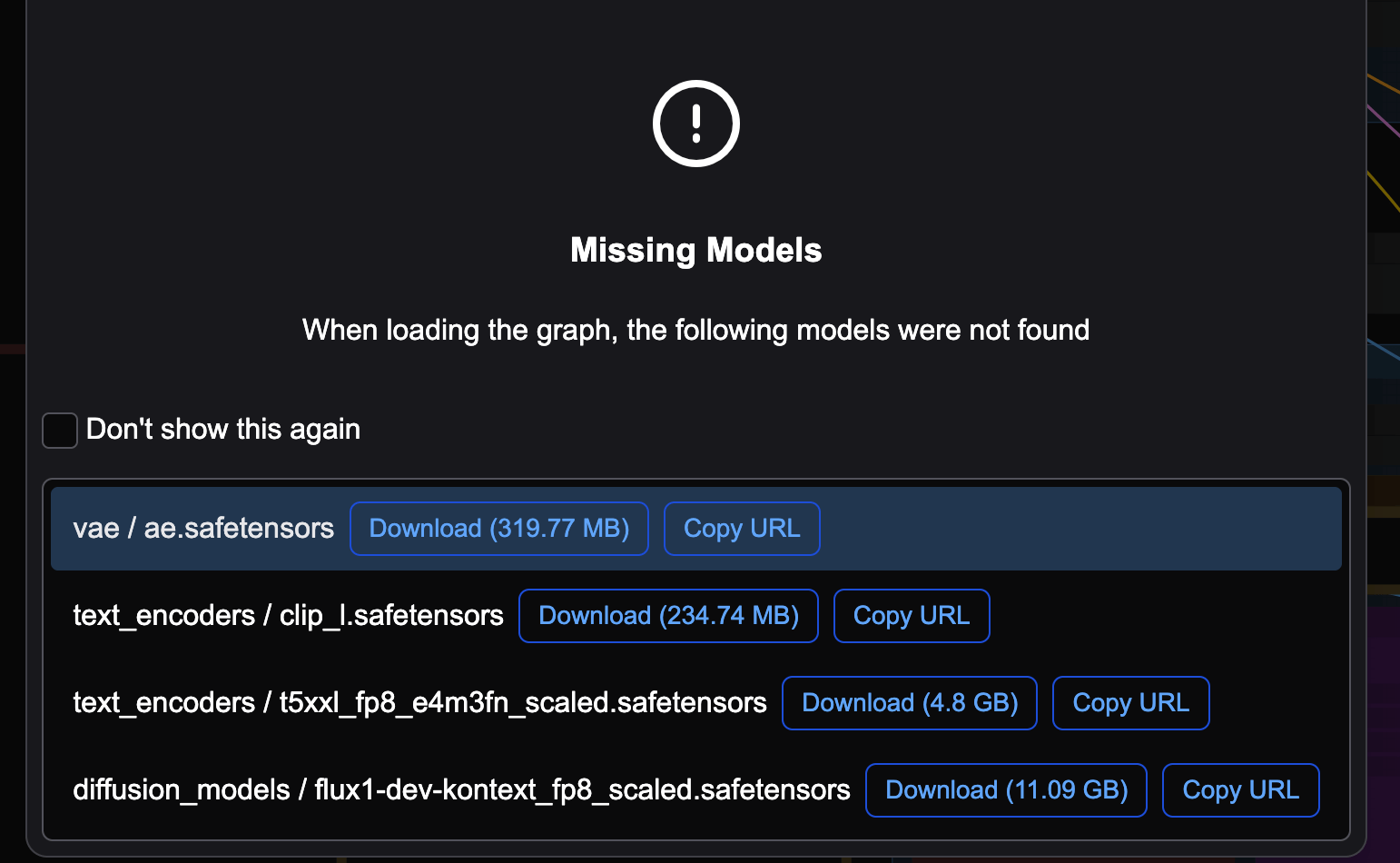Screen dimensions: 1400x863
Task: Download clip_l.safetensors 234.74 MB model
Action: pos(668,616)
